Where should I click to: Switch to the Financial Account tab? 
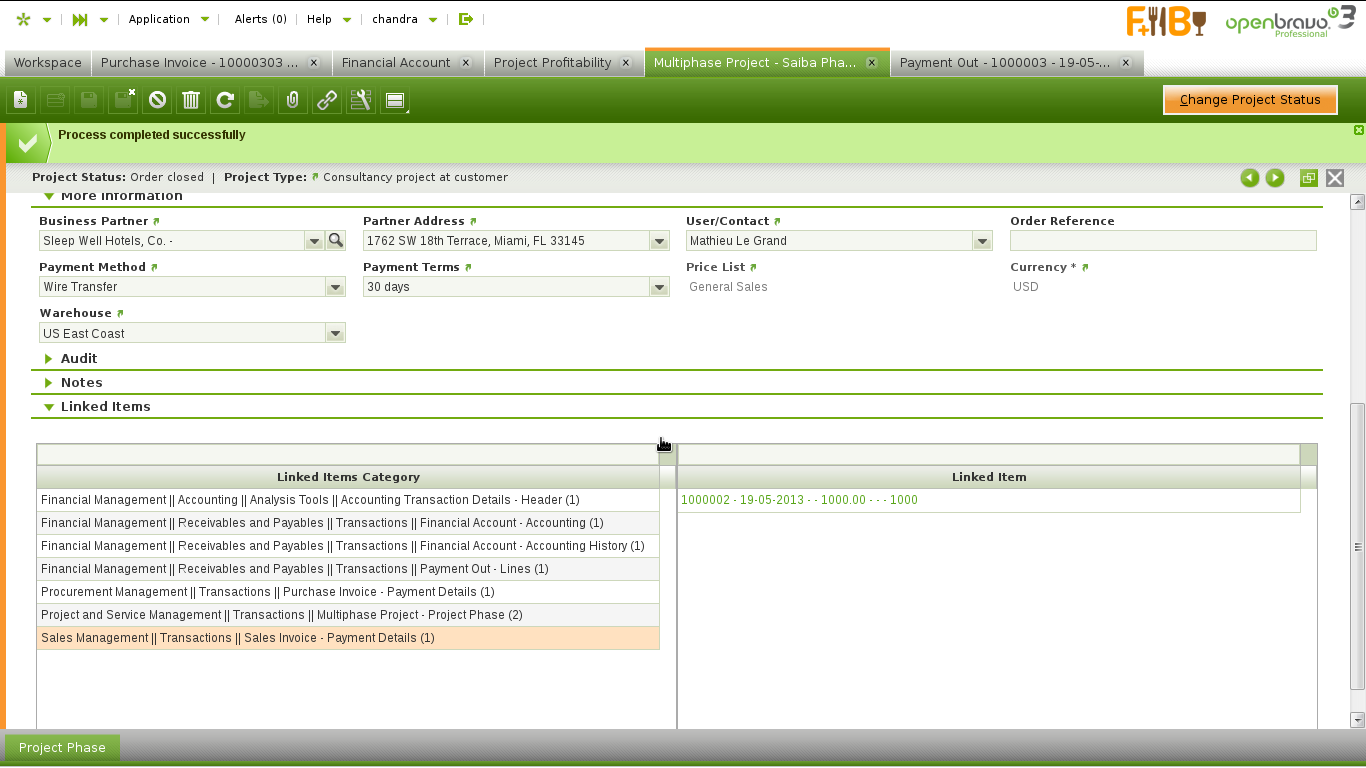coord(396,62)
